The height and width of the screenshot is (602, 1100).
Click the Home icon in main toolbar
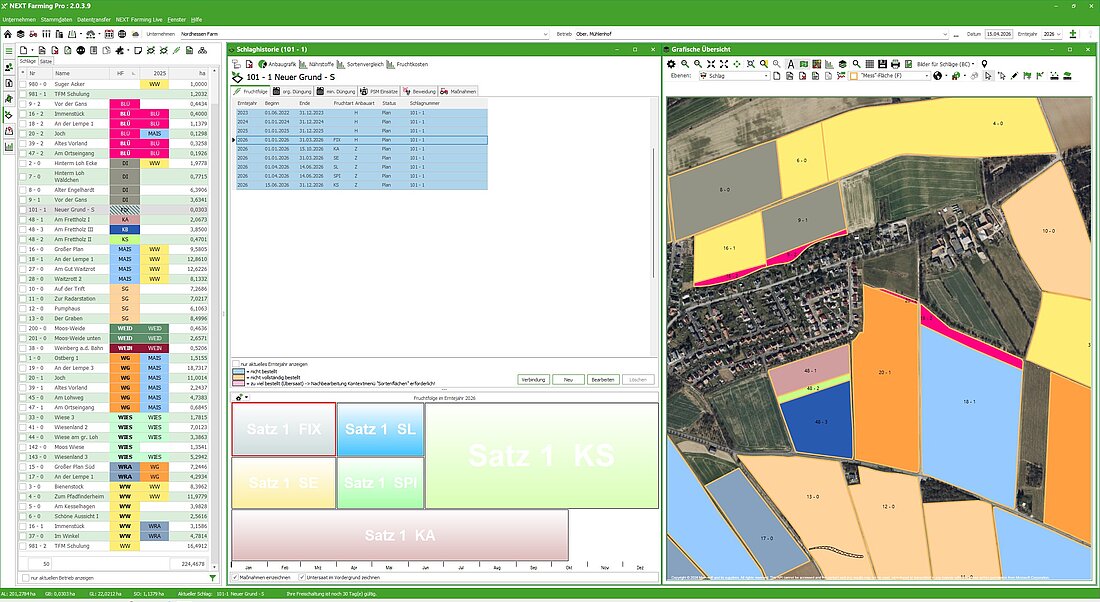(10, 33)
